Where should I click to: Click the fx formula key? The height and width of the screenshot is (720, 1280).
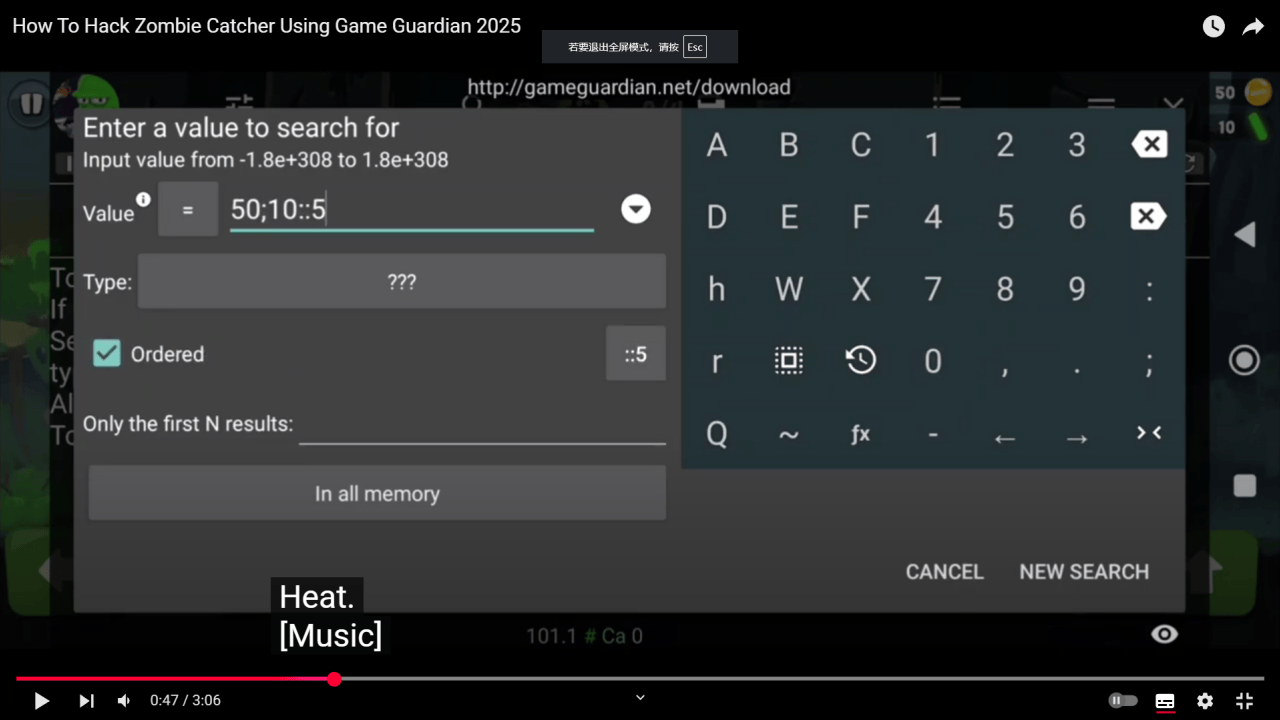click(860, 433)
